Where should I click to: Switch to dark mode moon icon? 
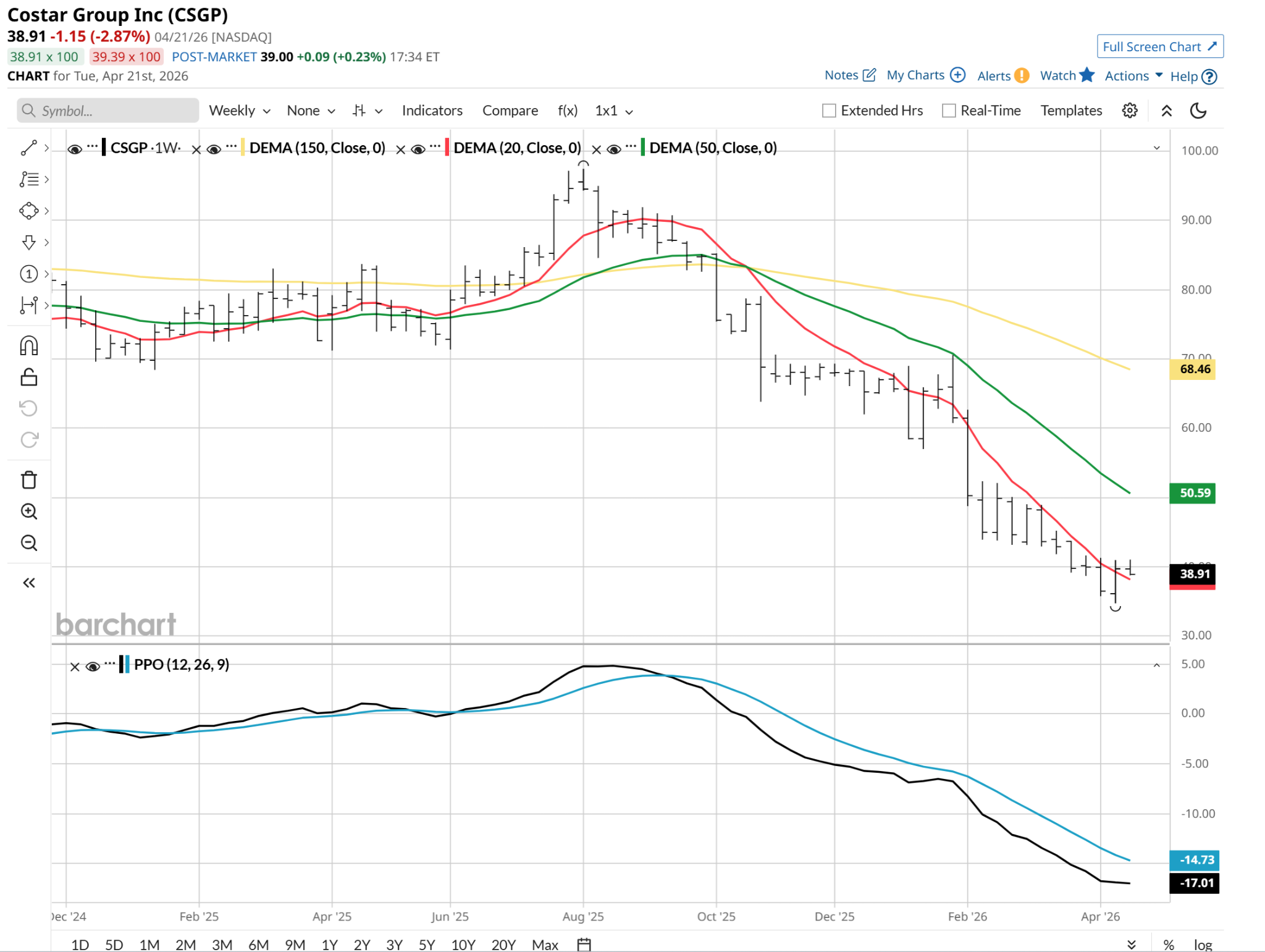coord(1198,111)
